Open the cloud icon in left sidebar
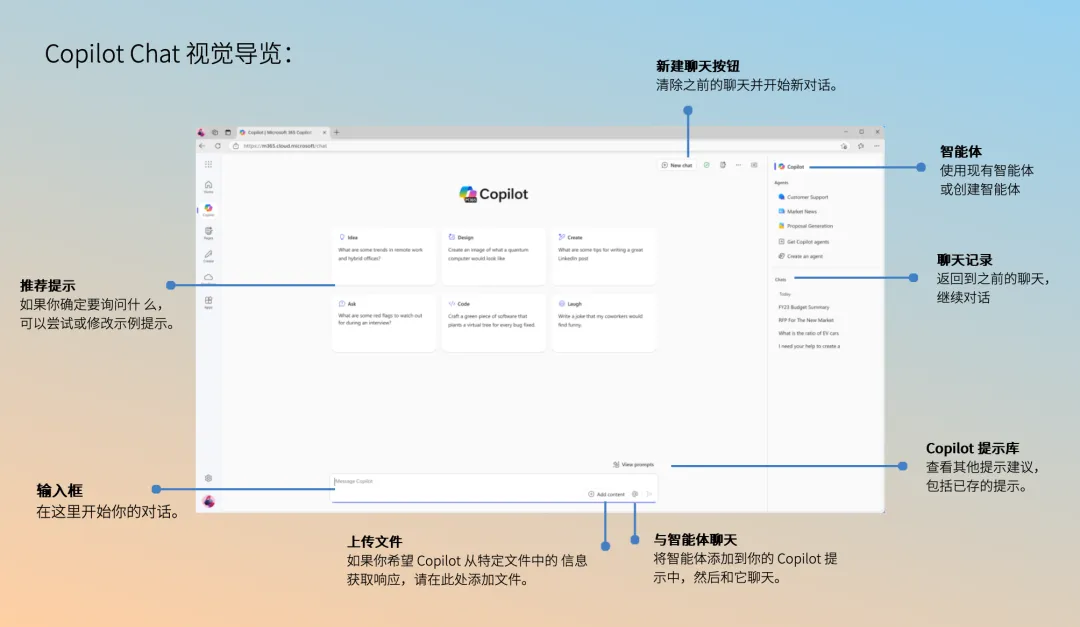This screenshot has width=1080, height=627. (208, 278)
